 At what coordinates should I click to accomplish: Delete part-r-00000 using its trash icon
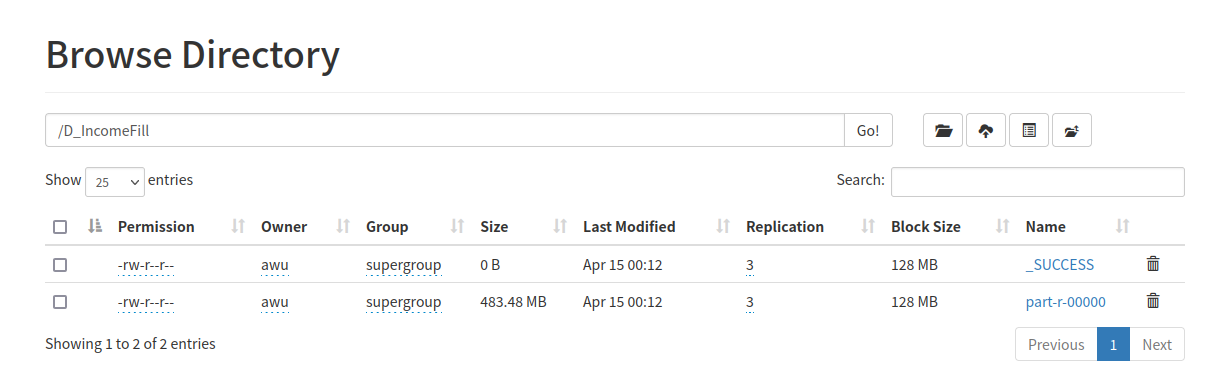point(1153,300)
